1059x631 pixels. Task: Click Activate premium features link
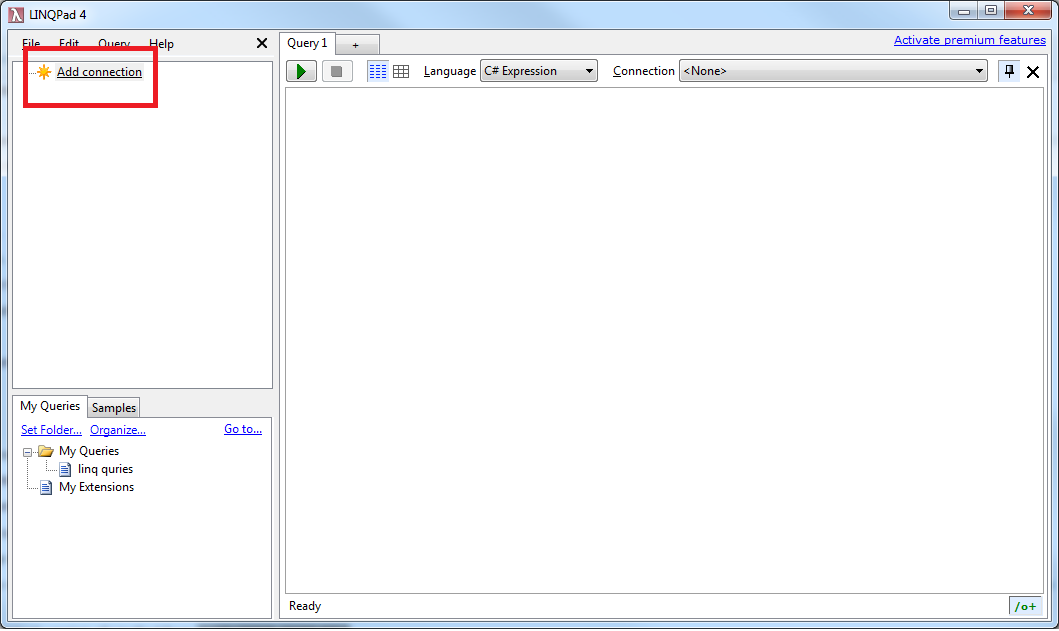(969, 40)
